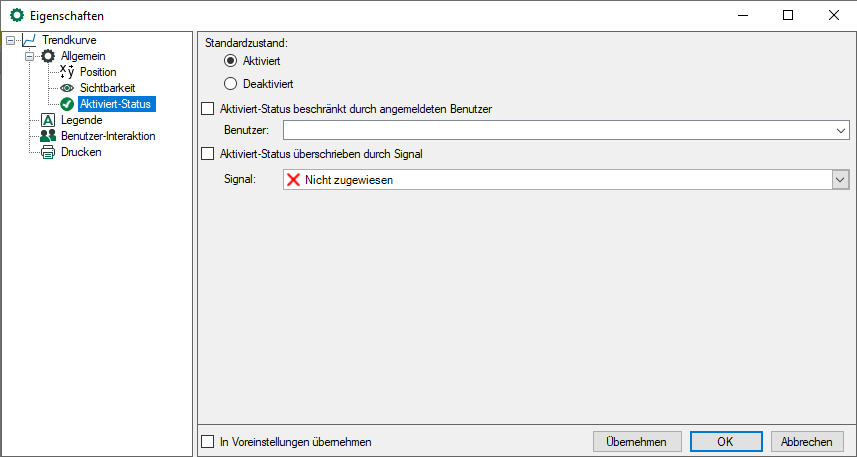Open the Signal dropdown arrow
Screen dimensions: 857x457
[840, 179]
